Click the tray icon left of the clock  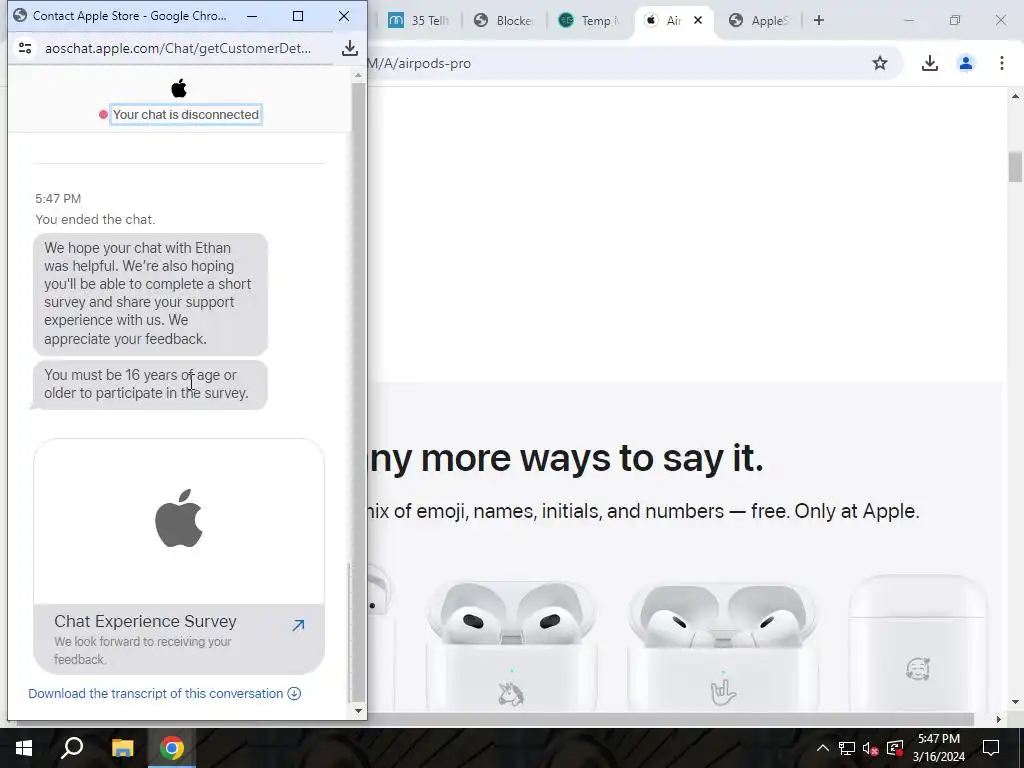coord(895,748)
